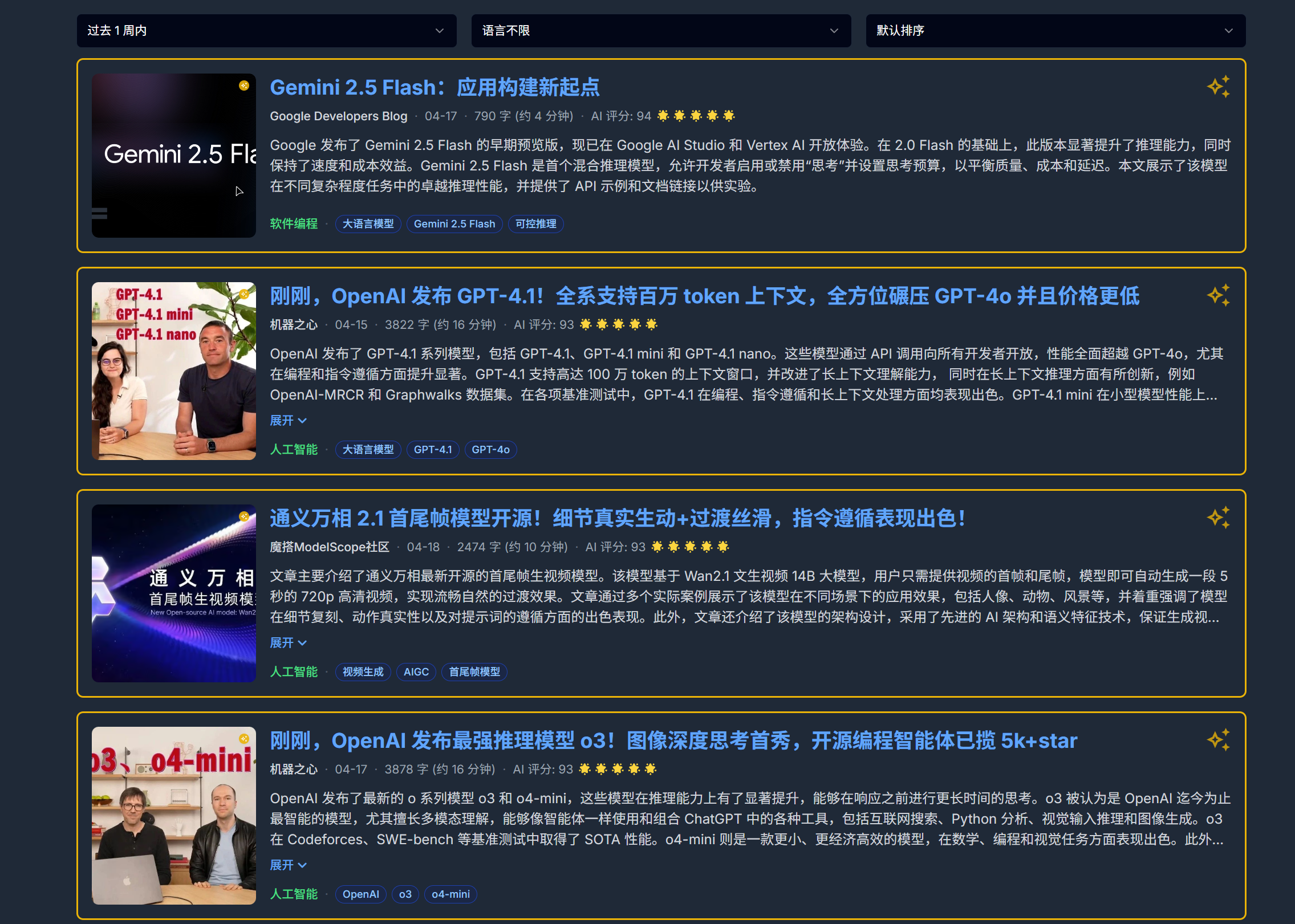
Task: Click gold badge on Gemini 2.5 Flash thumbnail
Action: [x=244, y=86]
